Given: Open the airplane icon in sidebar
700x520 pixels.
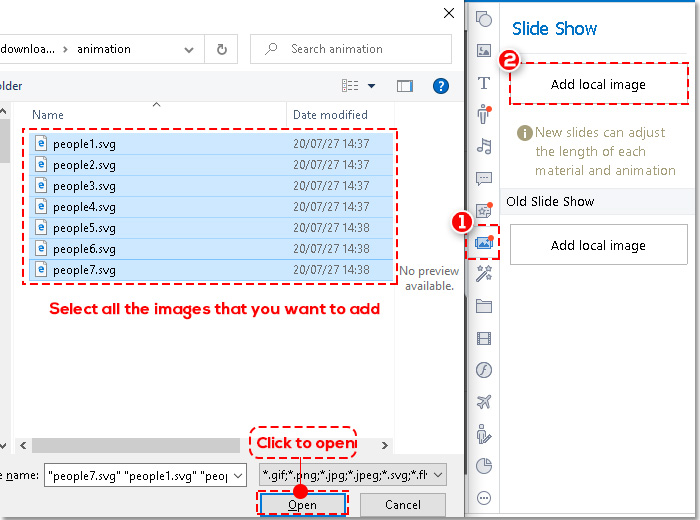Looking at the screenshot, I should coord(484,402).
